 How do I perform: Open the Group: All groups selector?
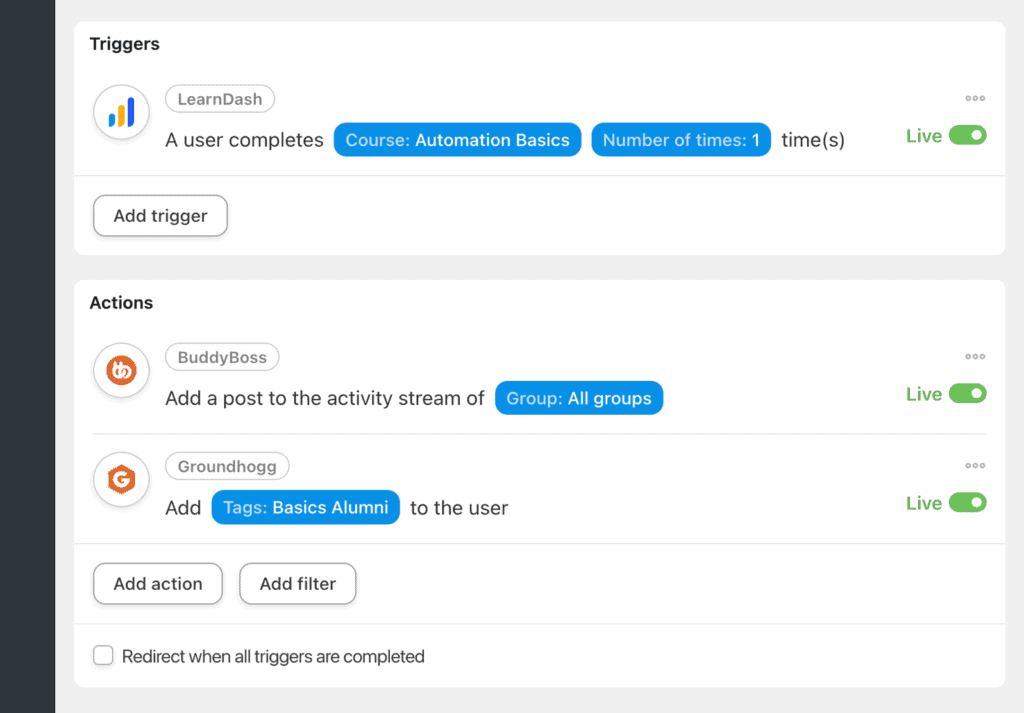tap(578, 397)
